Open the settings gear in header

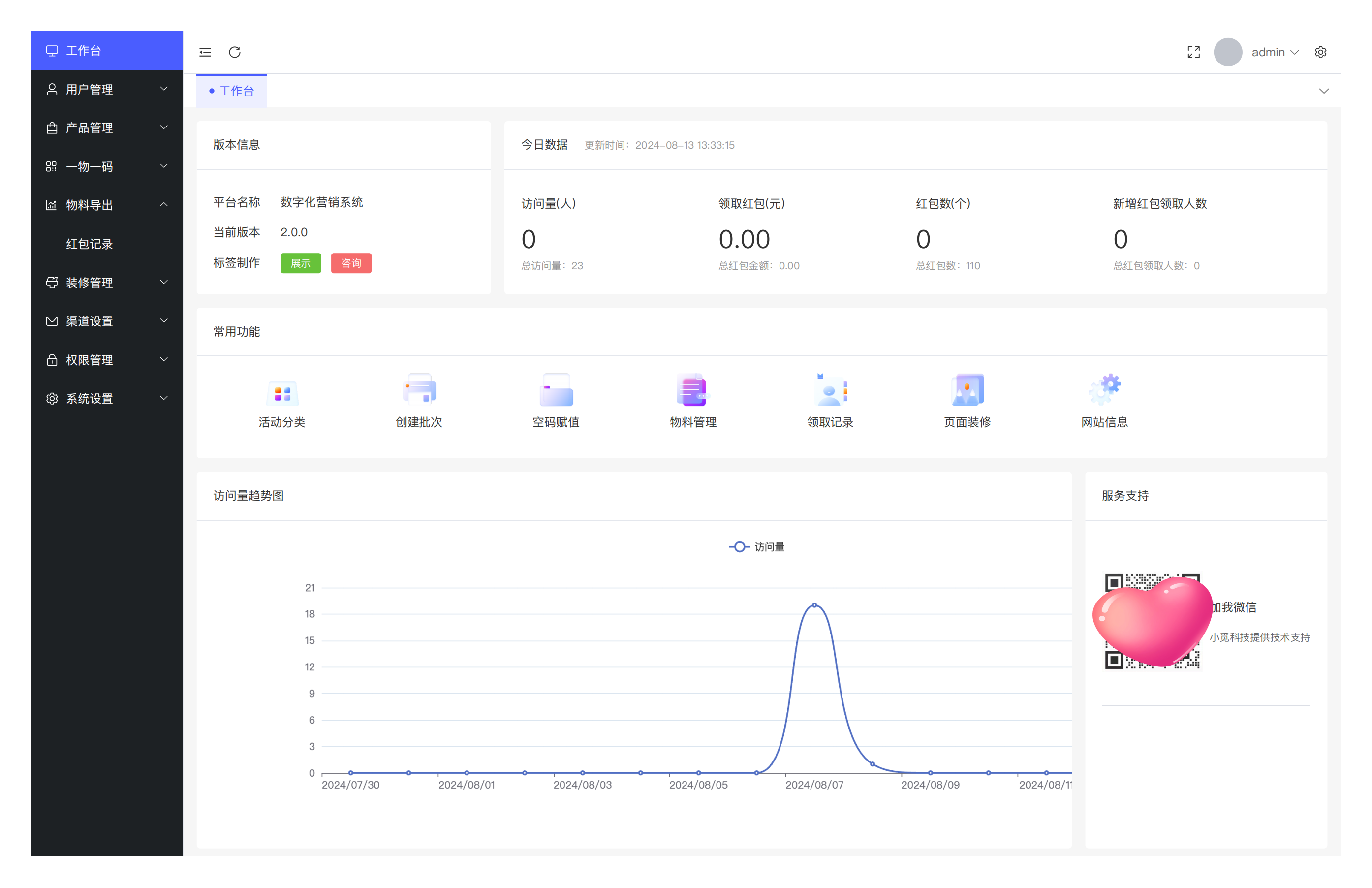(x=1320, y=53)
